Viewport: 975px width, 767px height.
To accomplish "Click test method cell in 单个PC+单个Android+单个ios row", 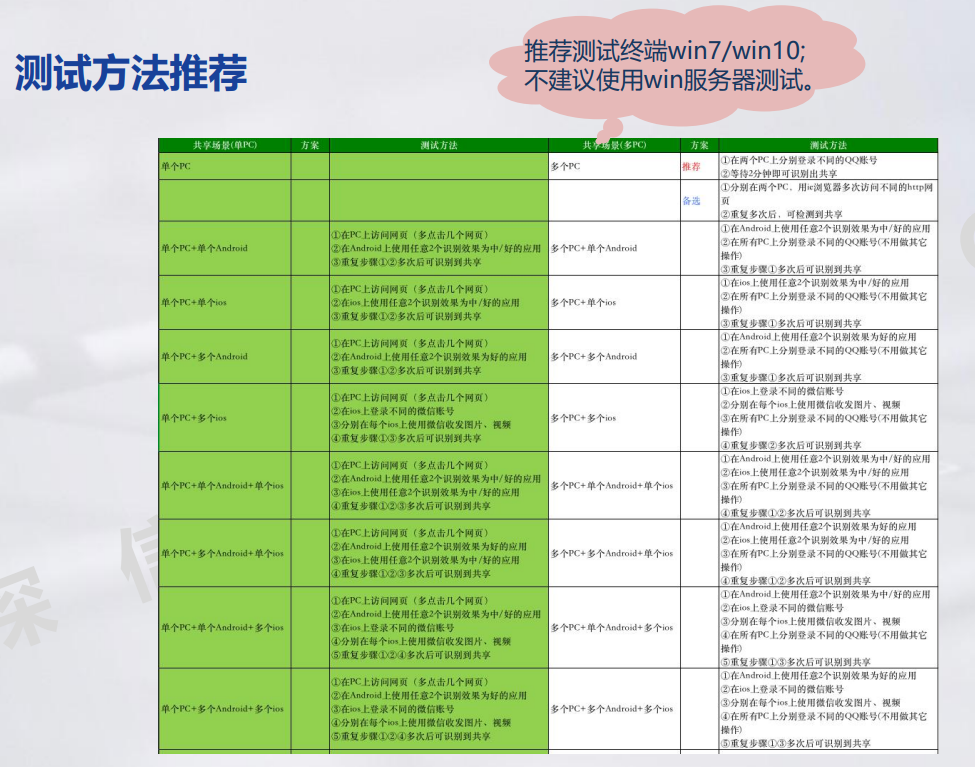I will click(438, 485).
